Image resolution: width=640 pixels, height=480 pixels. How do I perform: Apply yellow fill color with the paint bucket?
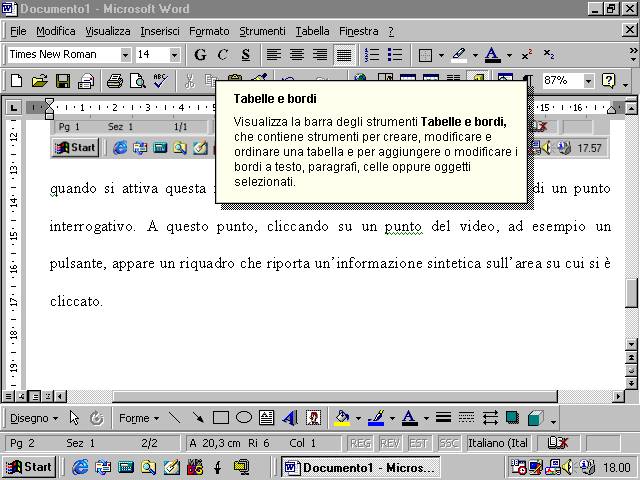point(342,418)
